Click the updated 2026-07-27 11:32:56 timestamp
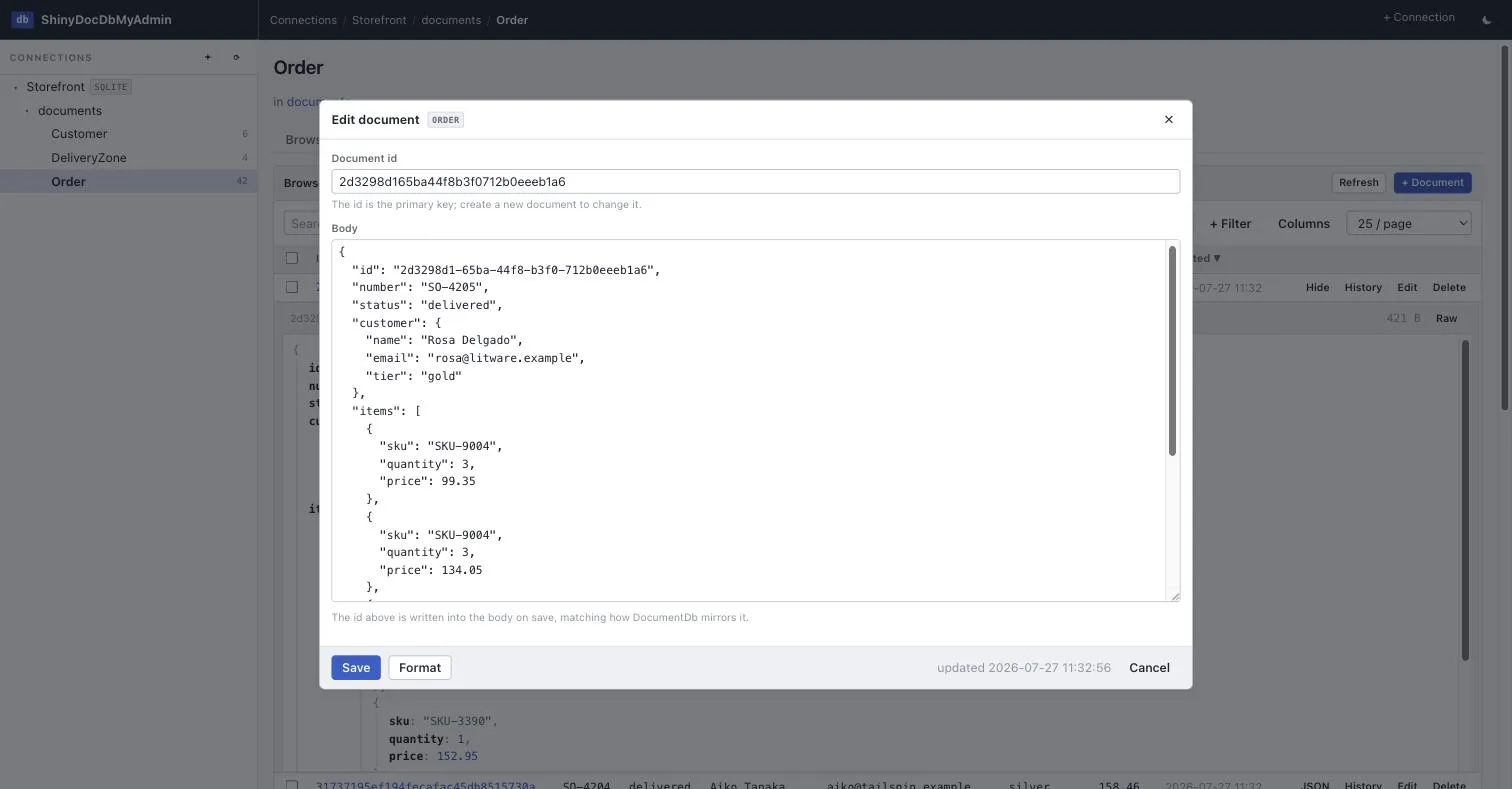 [1023, 668]
